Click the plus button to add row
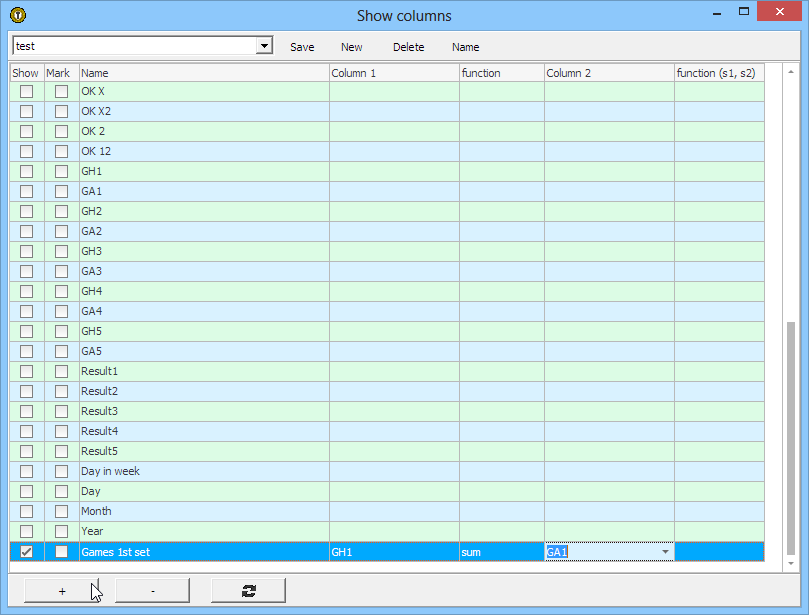809x615 pixels. click(62, 591)
